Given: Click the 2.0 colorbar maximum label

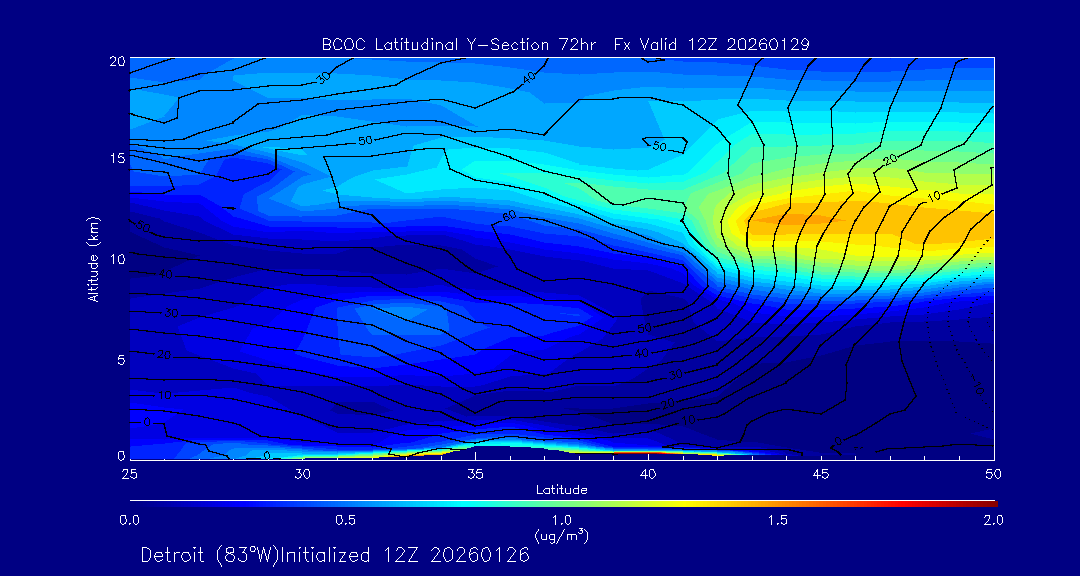Looking at the screenshot, I should click(993, 520).
